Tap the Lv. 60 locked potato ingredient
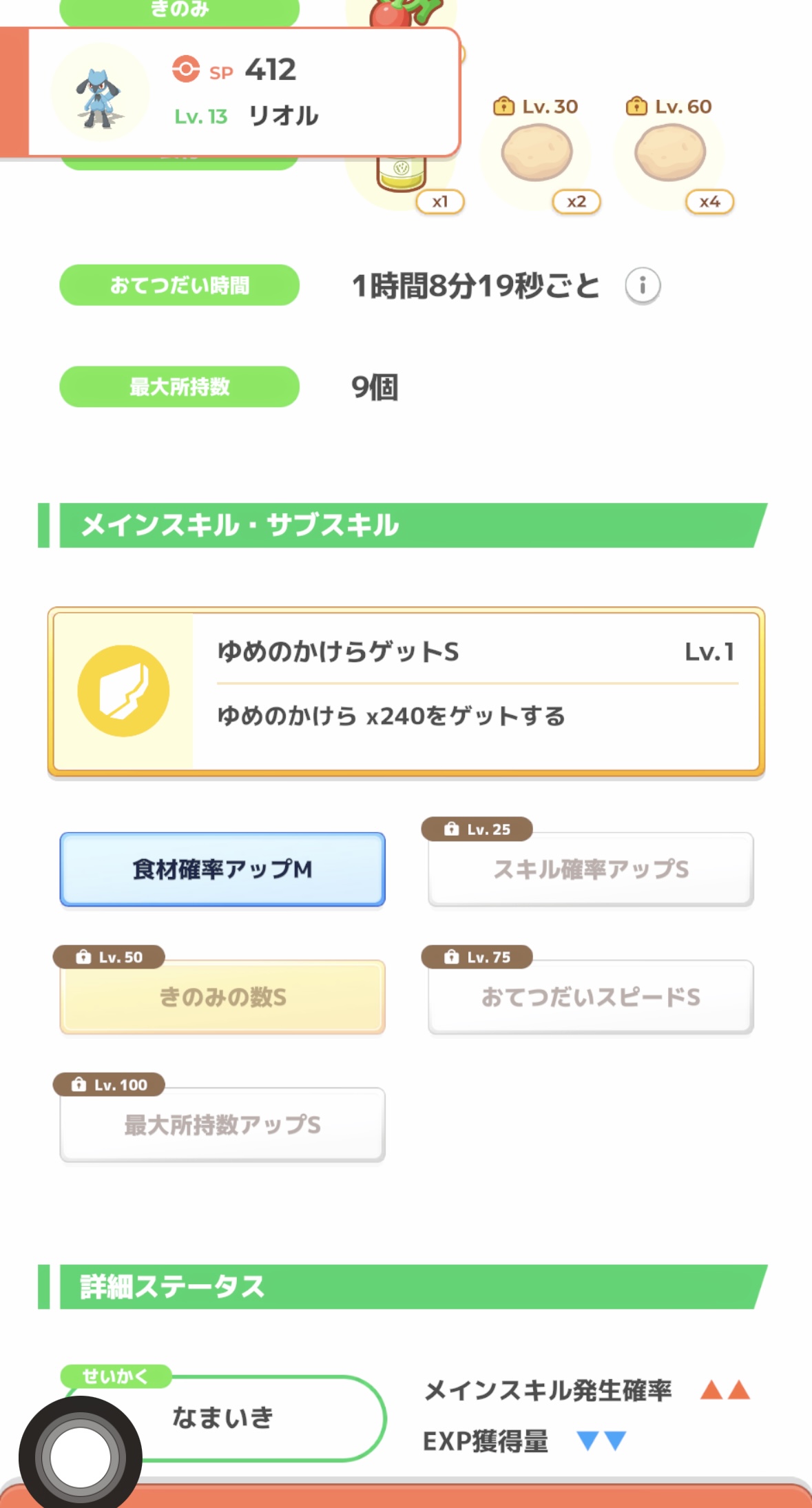 tap(670, 153)
